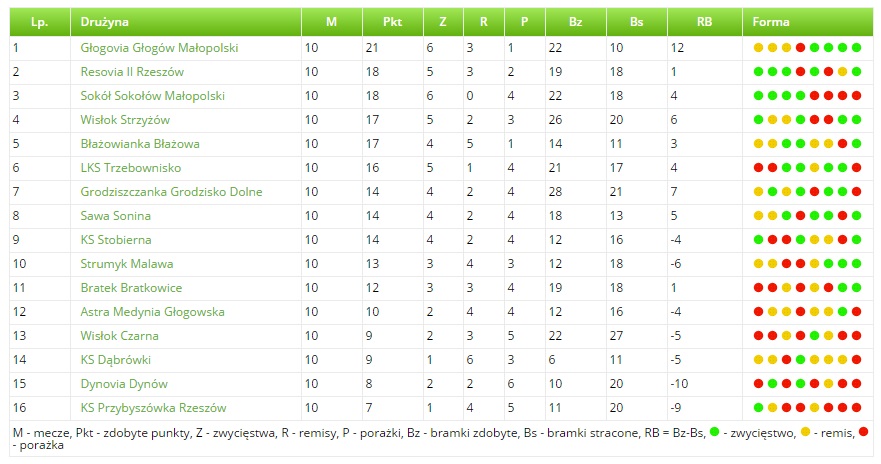This screenshot has width=881, height=464.
Task: Select the green form dot for KS Przybyszówka
Action: click(758, 408)
